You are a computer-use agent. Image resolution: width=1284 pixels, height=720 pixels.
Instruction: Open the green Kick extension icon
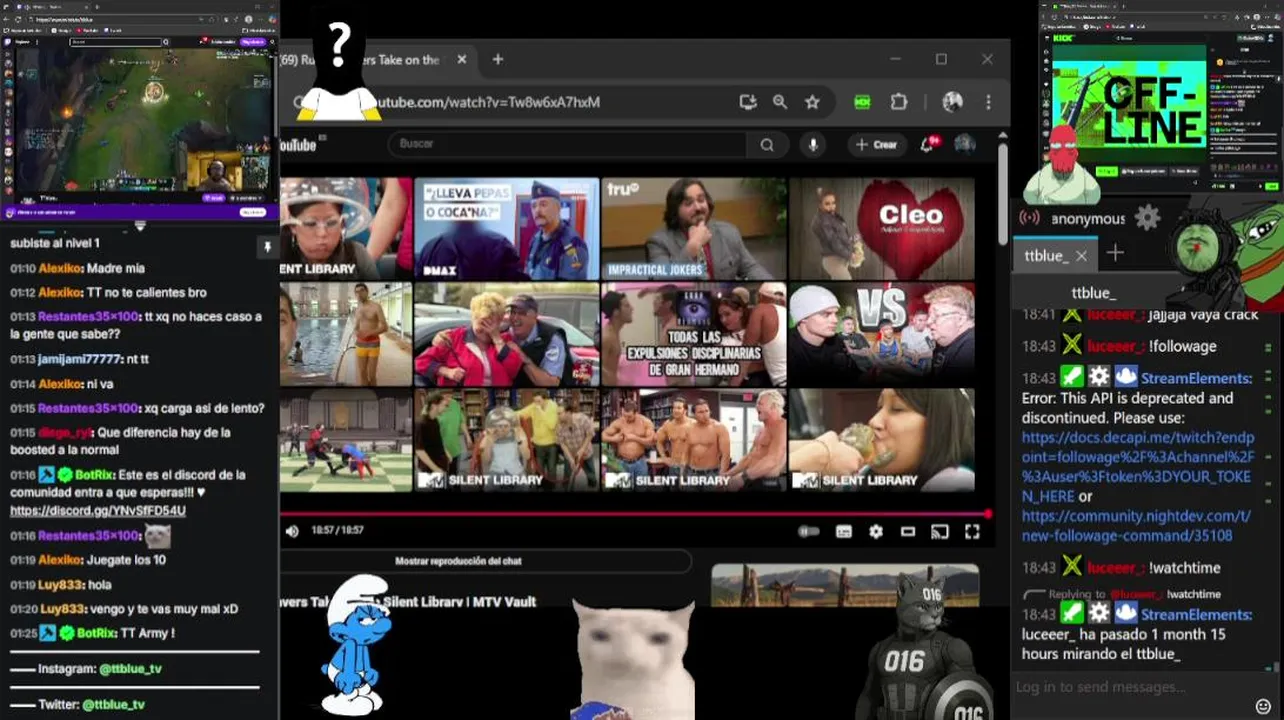(x=862, y=102)
